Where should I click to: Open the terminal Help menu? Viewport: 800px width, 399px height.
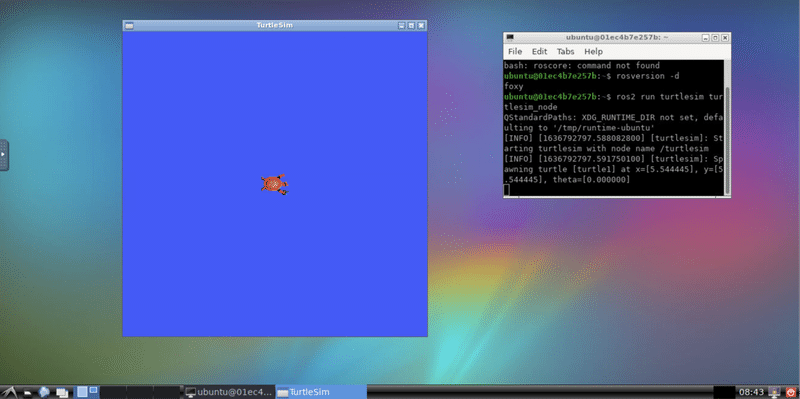pos(593,52)
